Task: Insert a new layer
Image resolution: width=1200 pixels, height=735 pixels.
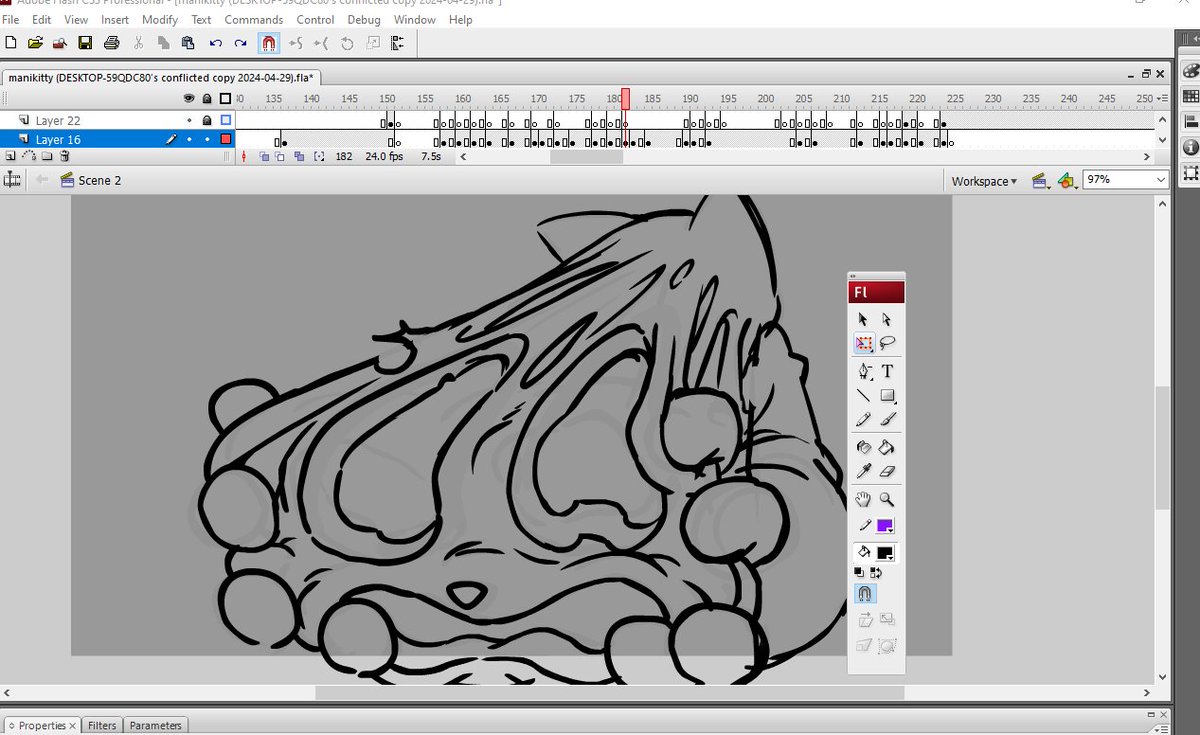Action: (x=10, y=156)
